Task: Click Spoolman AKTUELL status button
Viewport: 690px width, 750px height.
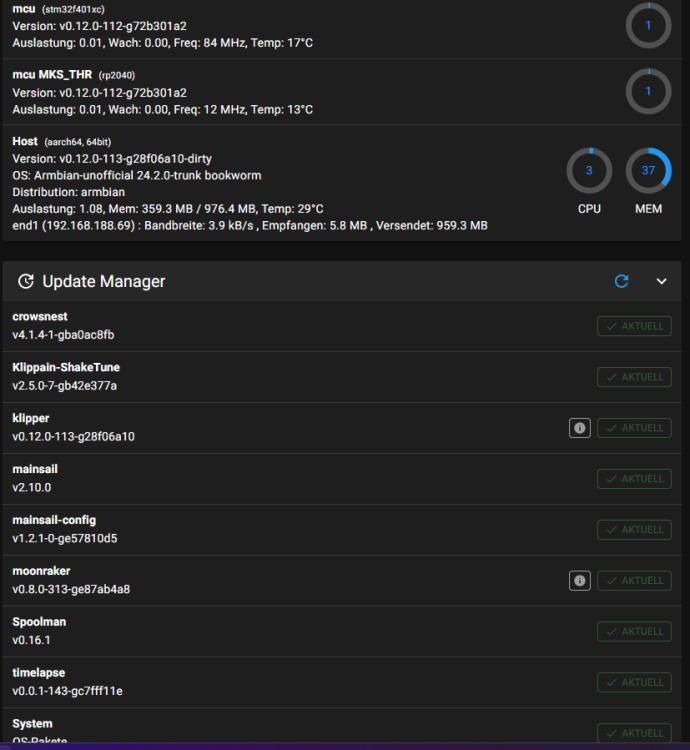Action: tap(634, 631)
